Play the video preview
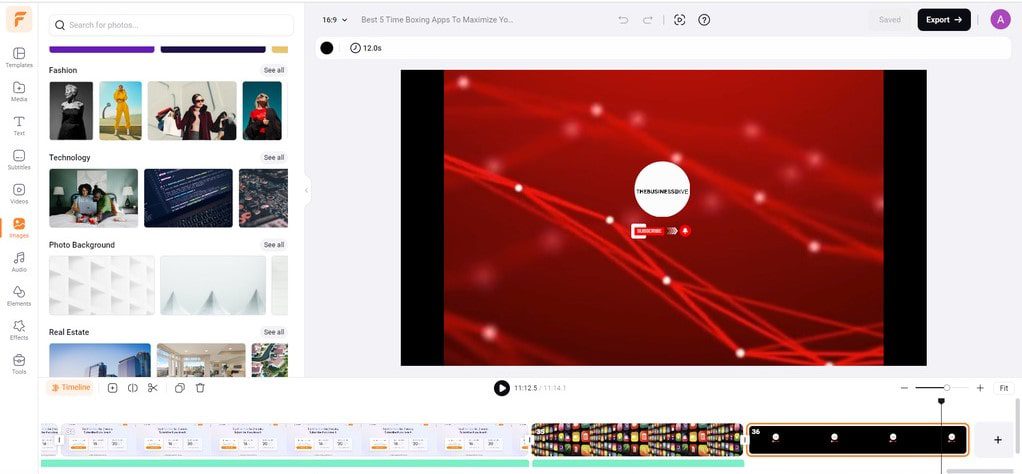The width and height of the screenshot is (1022, 474). pyautogui.click(x=502, y=388)
